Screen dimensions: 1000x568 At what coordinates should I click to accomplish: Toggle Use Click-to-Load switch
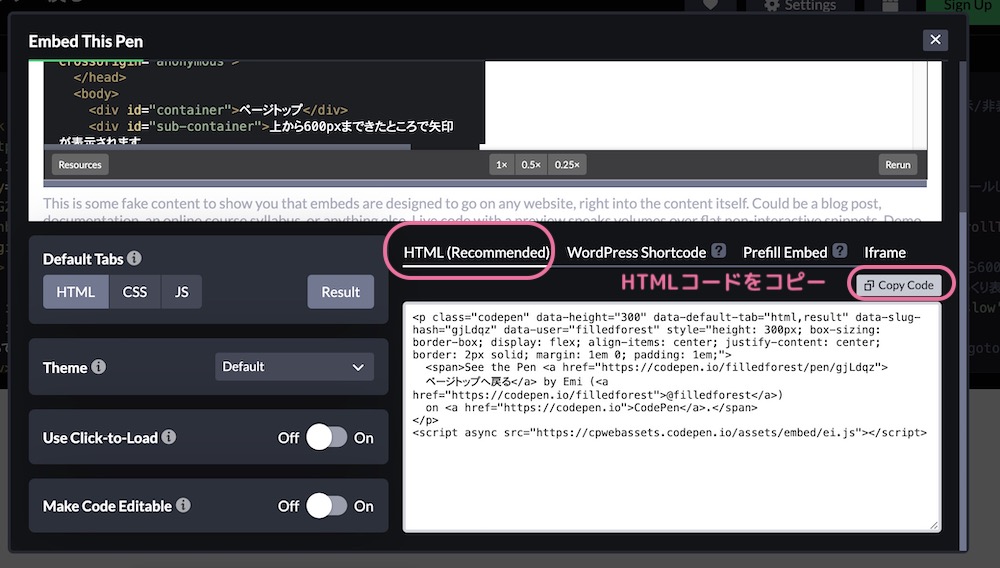pyautogui.click(x=327, y=437)
